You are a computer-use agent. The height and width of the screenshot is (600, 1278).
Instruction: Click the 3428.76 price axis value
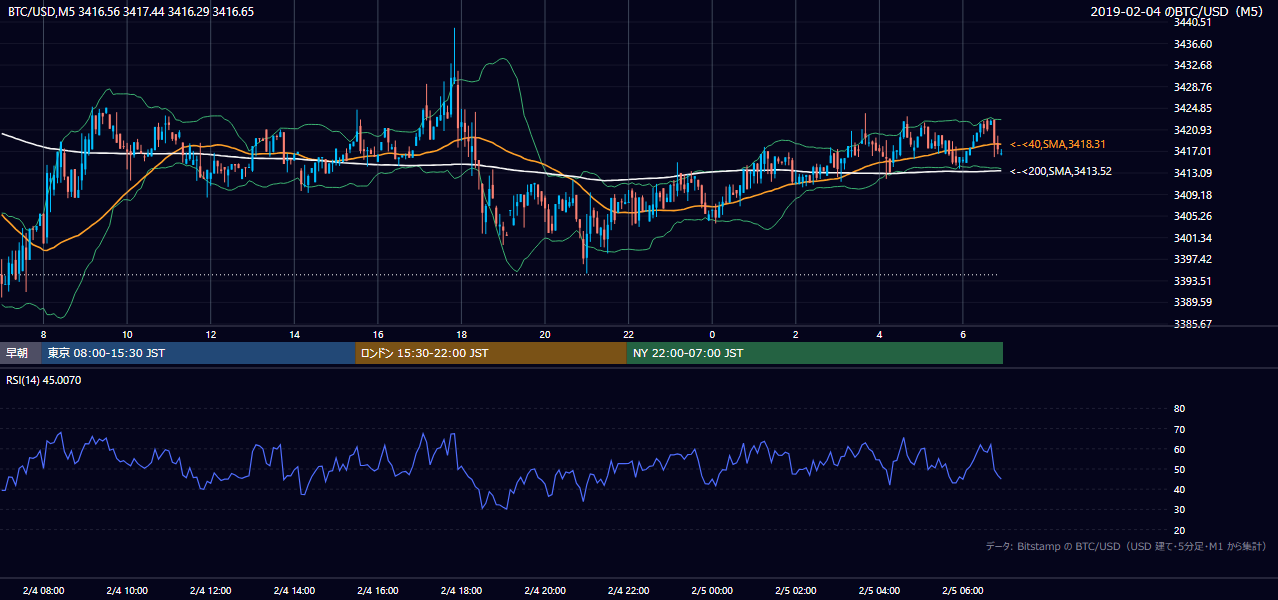1192,87
